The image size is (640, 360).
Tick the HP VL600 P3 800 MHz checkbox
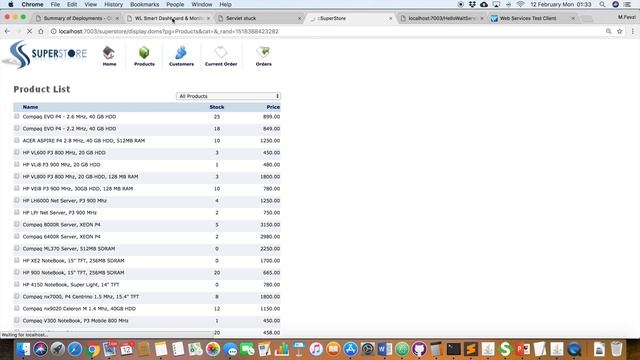[17, 152]
